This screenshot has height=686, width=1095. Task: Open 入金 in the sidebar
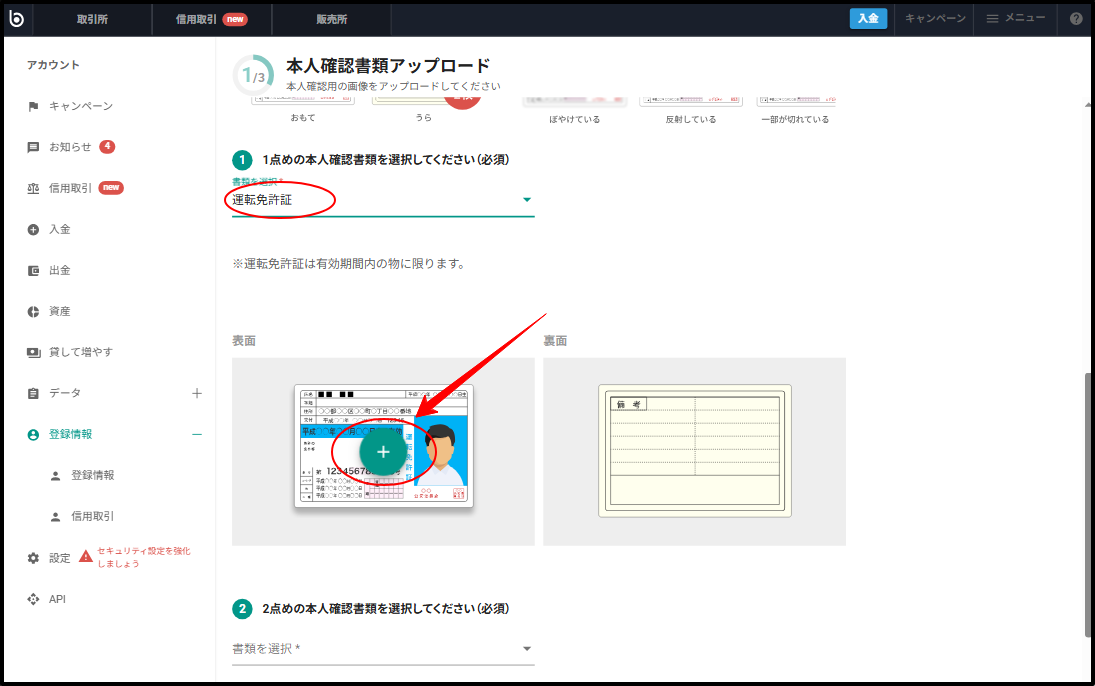[x=59, y=229]
